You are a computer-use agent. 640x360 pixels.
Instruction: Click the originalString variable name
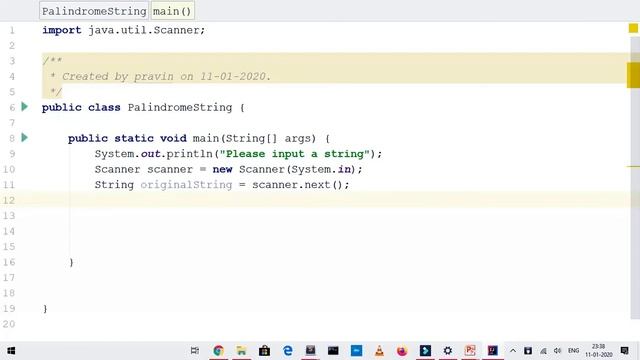tap(186, 185)
